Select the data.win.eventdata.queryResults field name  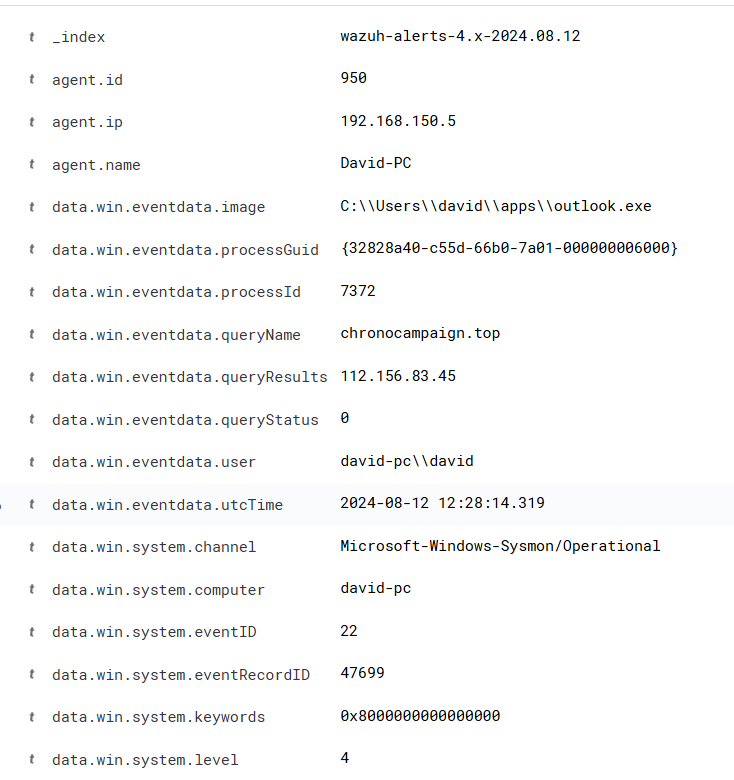tap(190, 377)
